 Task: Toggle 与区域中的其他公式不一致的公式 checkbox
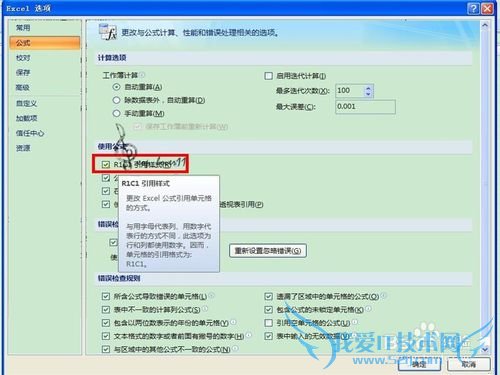tap(106, 349)
